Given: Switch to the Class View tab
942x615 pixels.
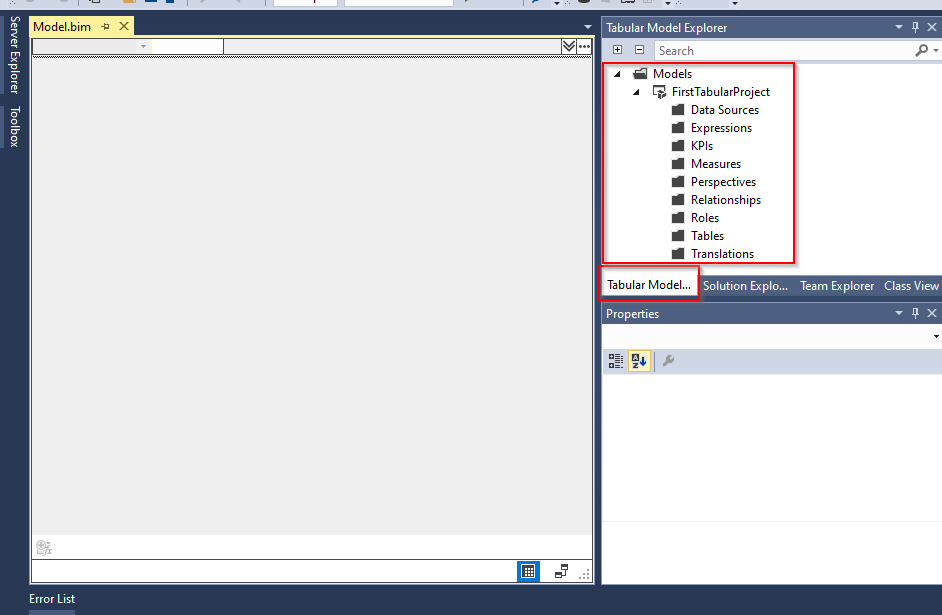Looking at the screenshot, I should click(x=911, y=286).
